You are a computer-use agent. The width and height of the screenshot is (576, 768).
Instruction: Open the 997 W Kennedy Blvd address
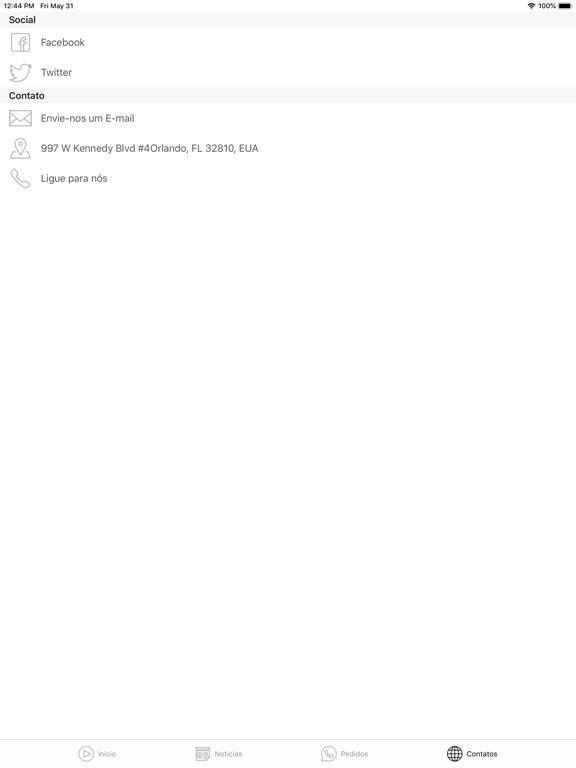point(288,148)
